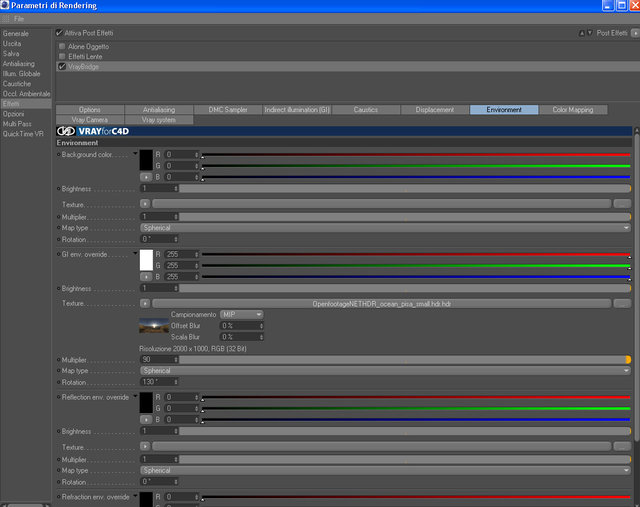Click the Background color red R slider
640x507 pixels.
(416, 155)
